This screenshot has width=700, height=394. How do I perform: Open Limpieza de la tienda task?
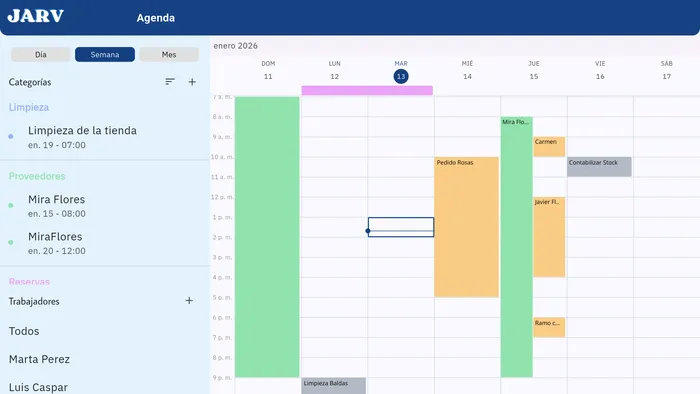[x=82, y=137]
